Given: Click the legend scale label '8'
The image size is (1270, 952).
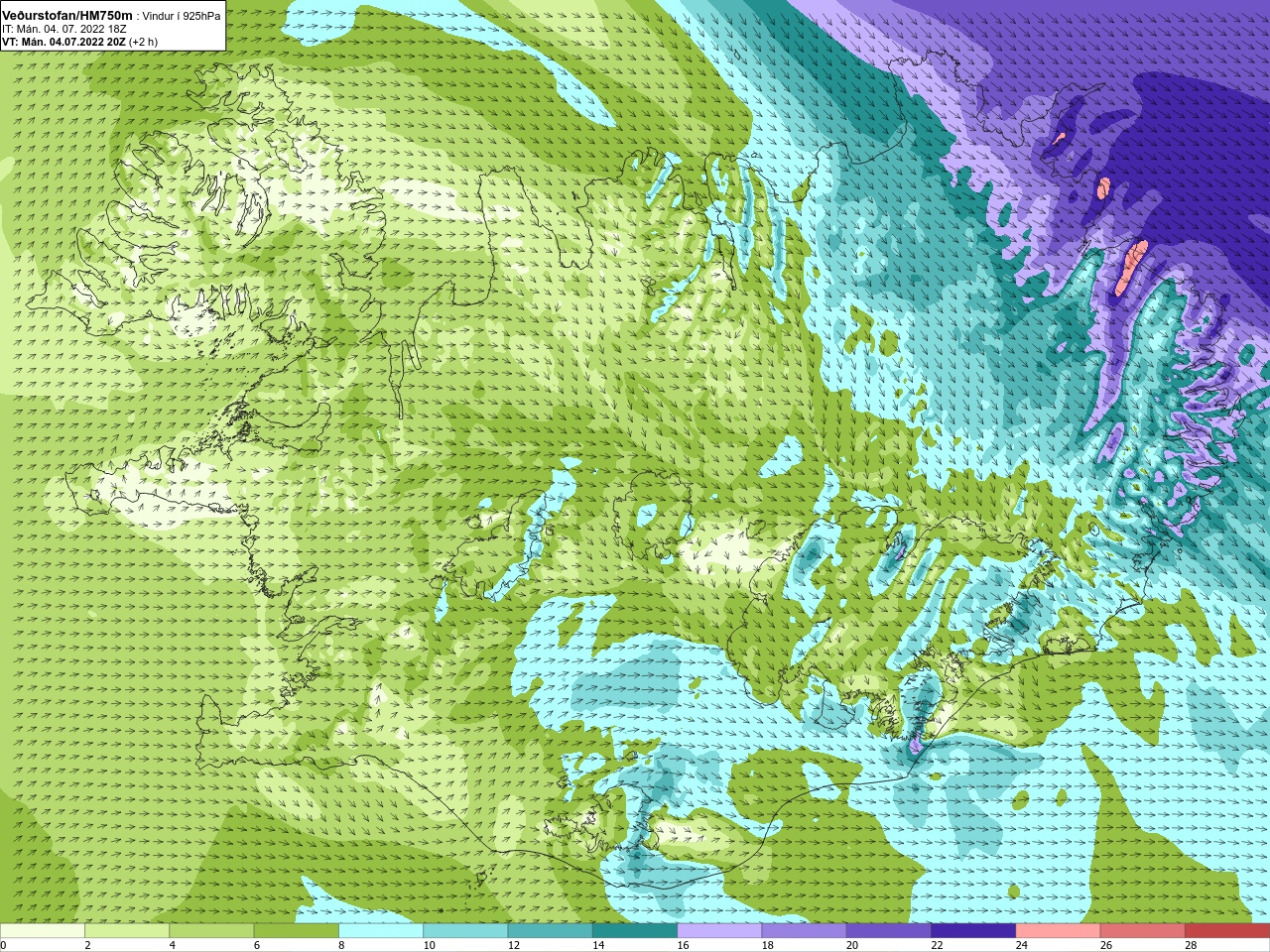Looking at the screenshot, I should tap(341, 945).
